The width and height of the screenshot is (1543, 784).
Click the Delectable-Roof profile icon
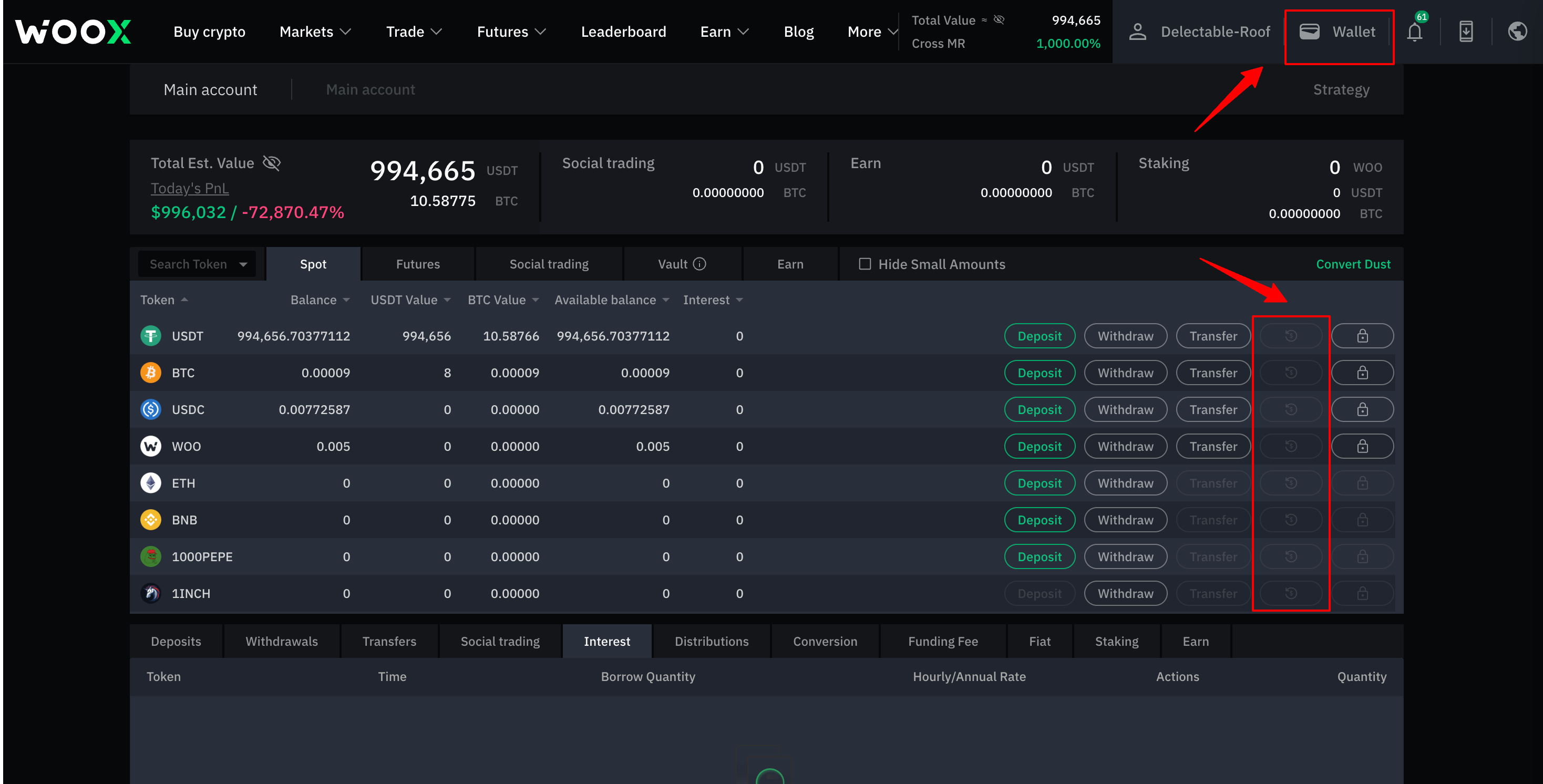pyautogui.click(x=1137, y=32)
